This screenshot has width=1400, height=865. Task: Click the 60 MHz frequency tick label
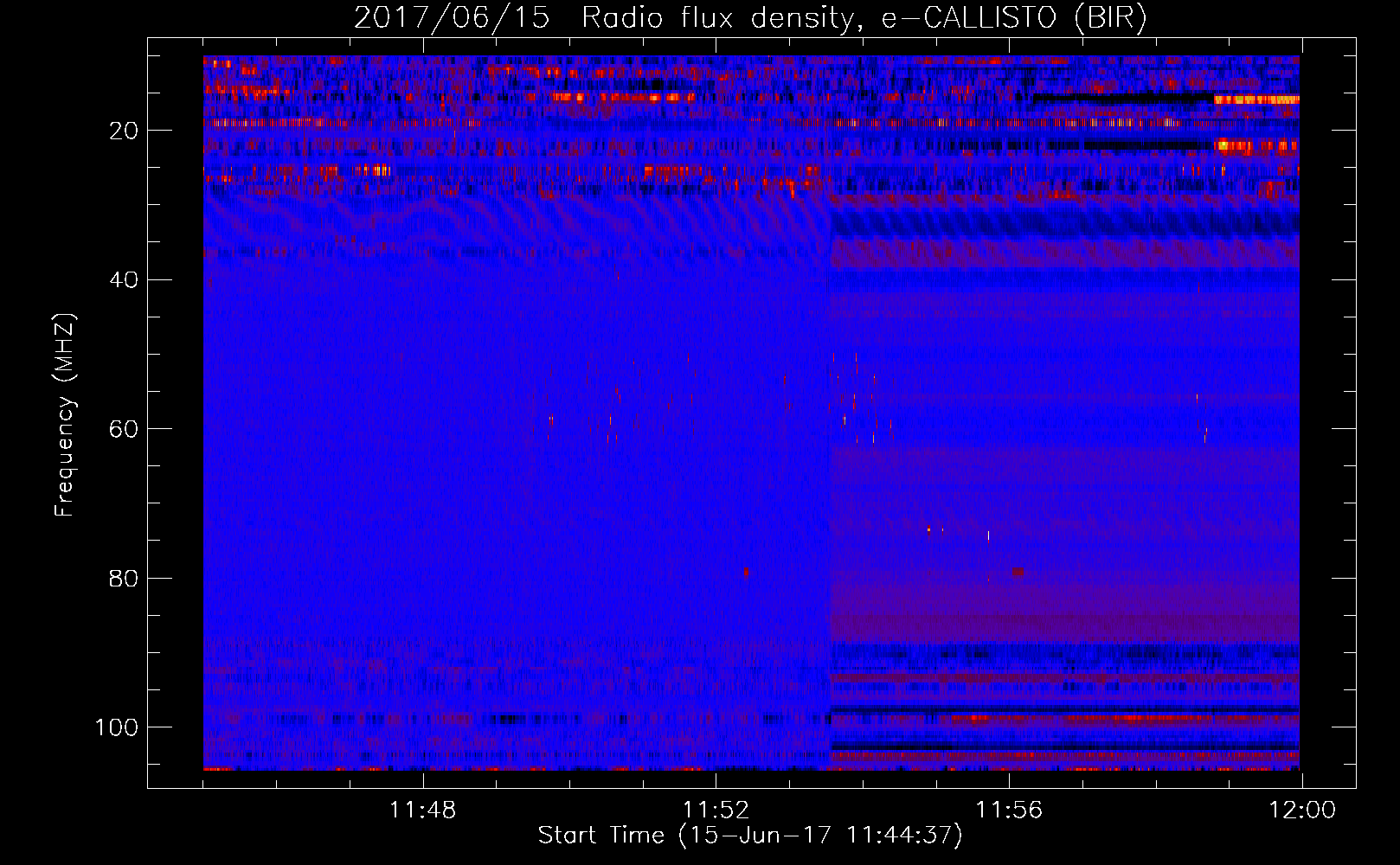124,429
